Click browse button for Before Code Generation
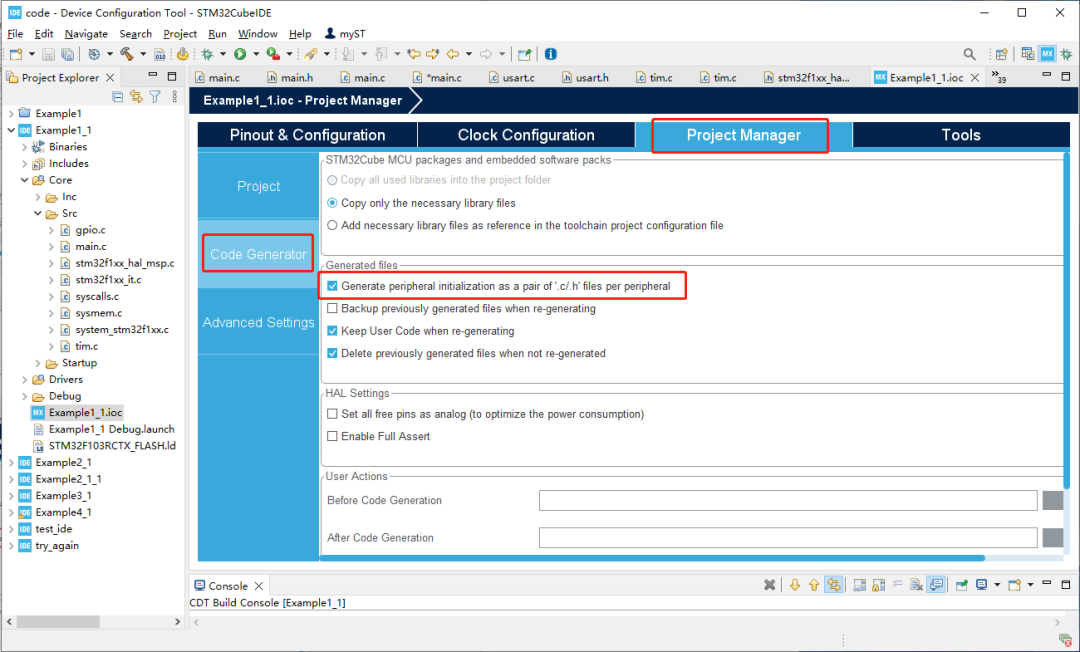1080x652 pixels. coord(1052,501)
